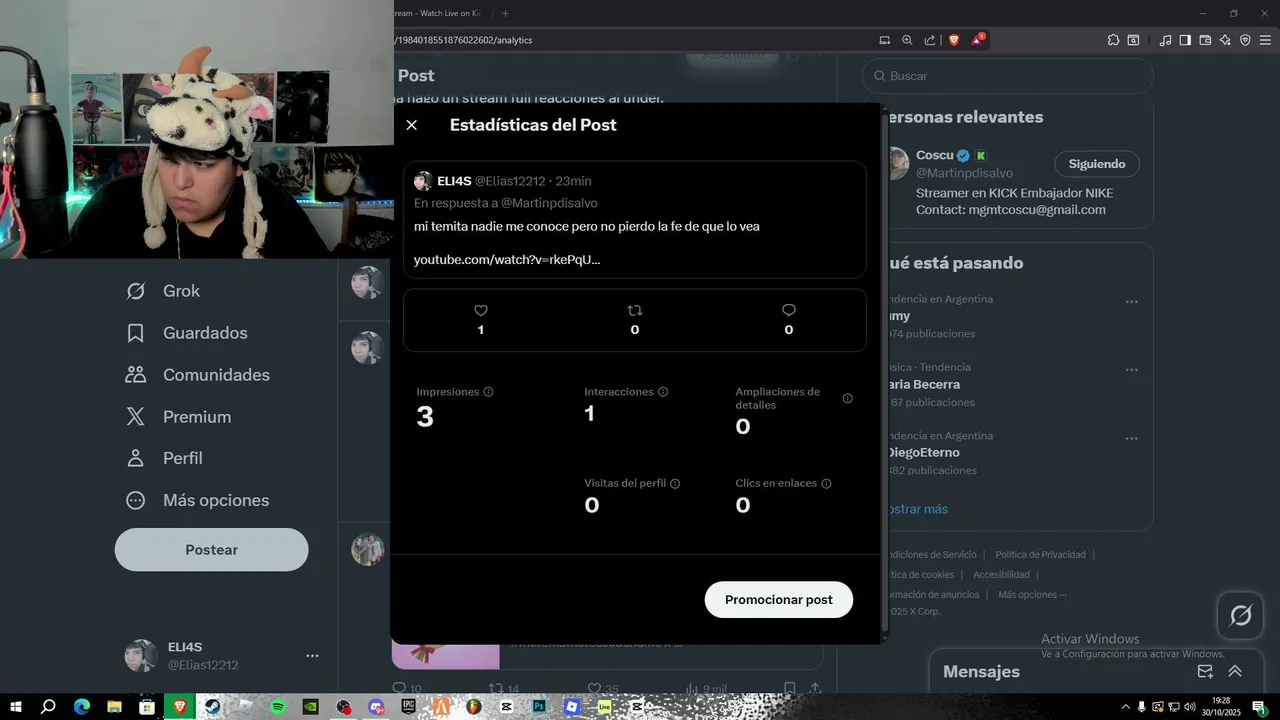Click the repost icon in stats dialog
The image size is (1280, 720).
[635, 311]
